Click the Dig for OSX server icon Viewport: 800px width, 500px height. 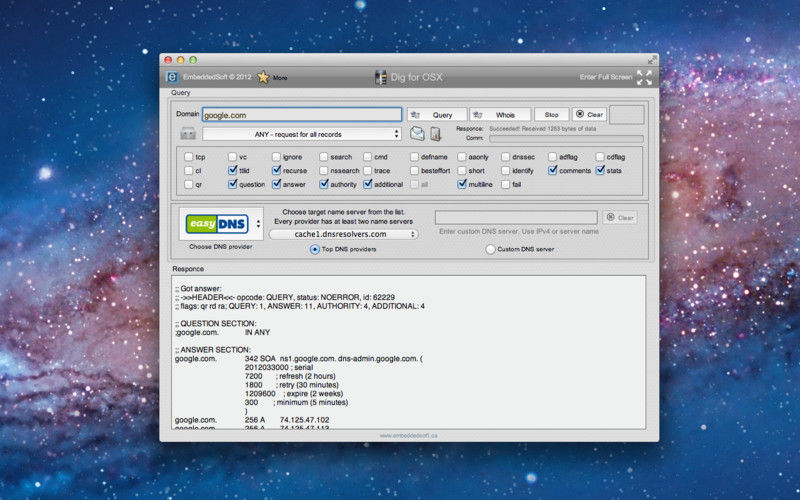tap(381, 78)
